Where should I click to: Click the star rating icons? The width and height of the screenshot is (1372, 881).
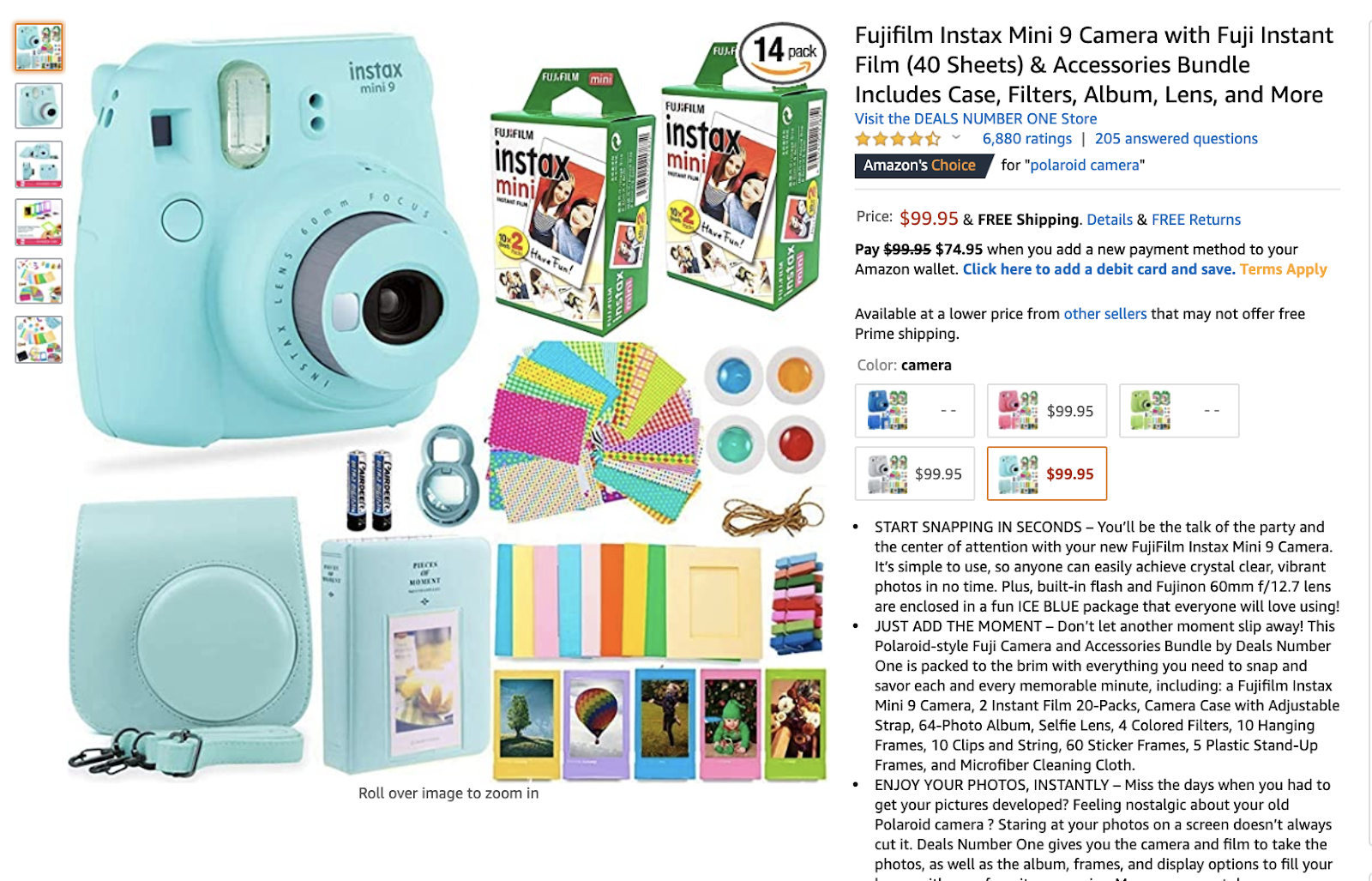point(898,139)
